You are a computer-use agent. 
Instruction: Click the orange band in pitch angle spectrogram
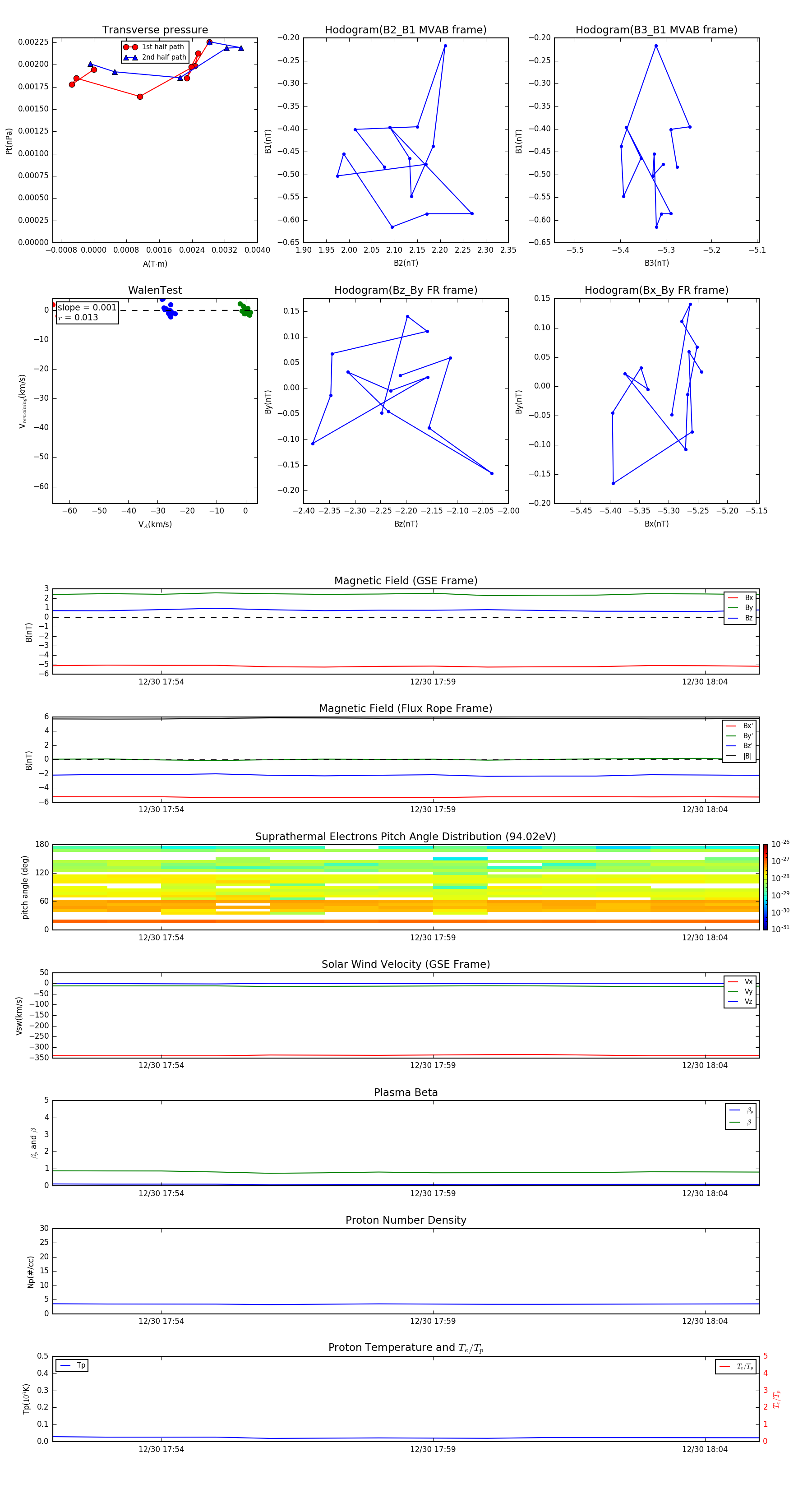[406, 921]
